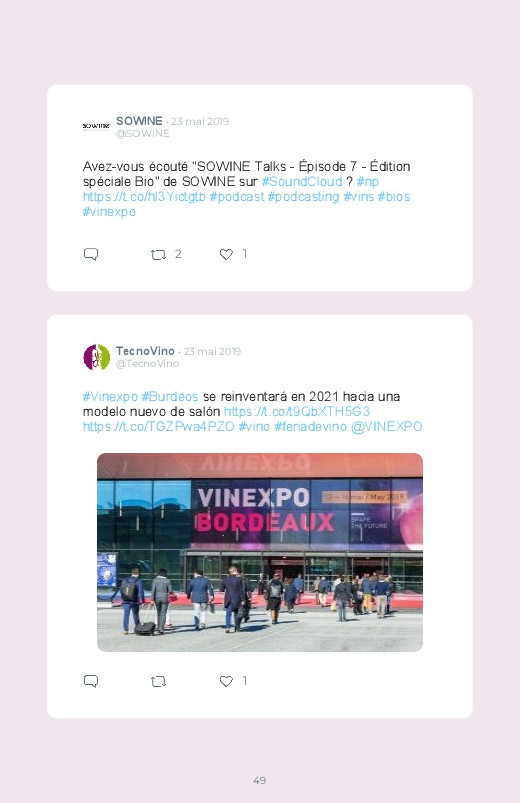The width and height of the screenshot is (520, 803).
Task: Open the #podcasting hashtag
Action: 303,197
